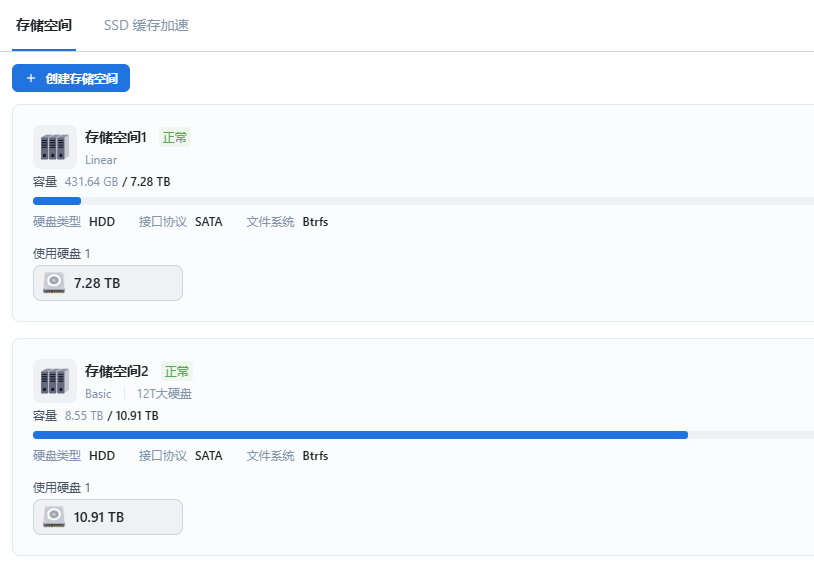Screen dimensions: 814x563
Task: Click HDD disk type in 存储空间2
Action: point(102,456)
